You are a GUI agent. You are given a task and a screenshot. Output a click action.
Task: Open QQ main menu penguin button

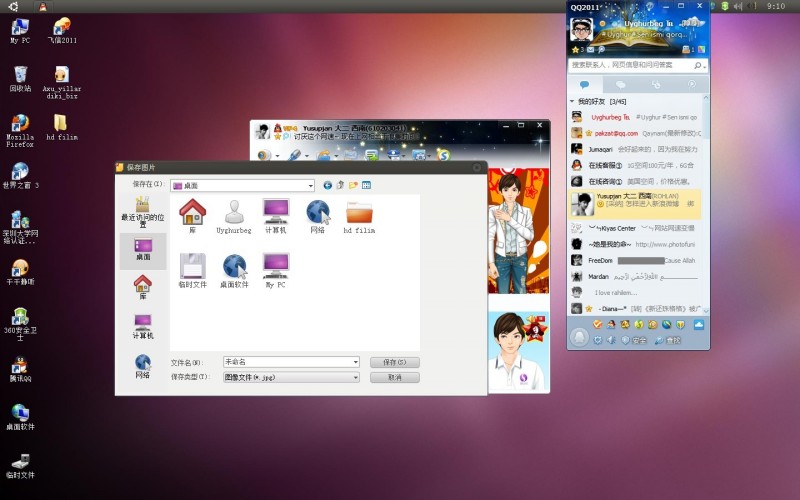[x=579, y=338]
